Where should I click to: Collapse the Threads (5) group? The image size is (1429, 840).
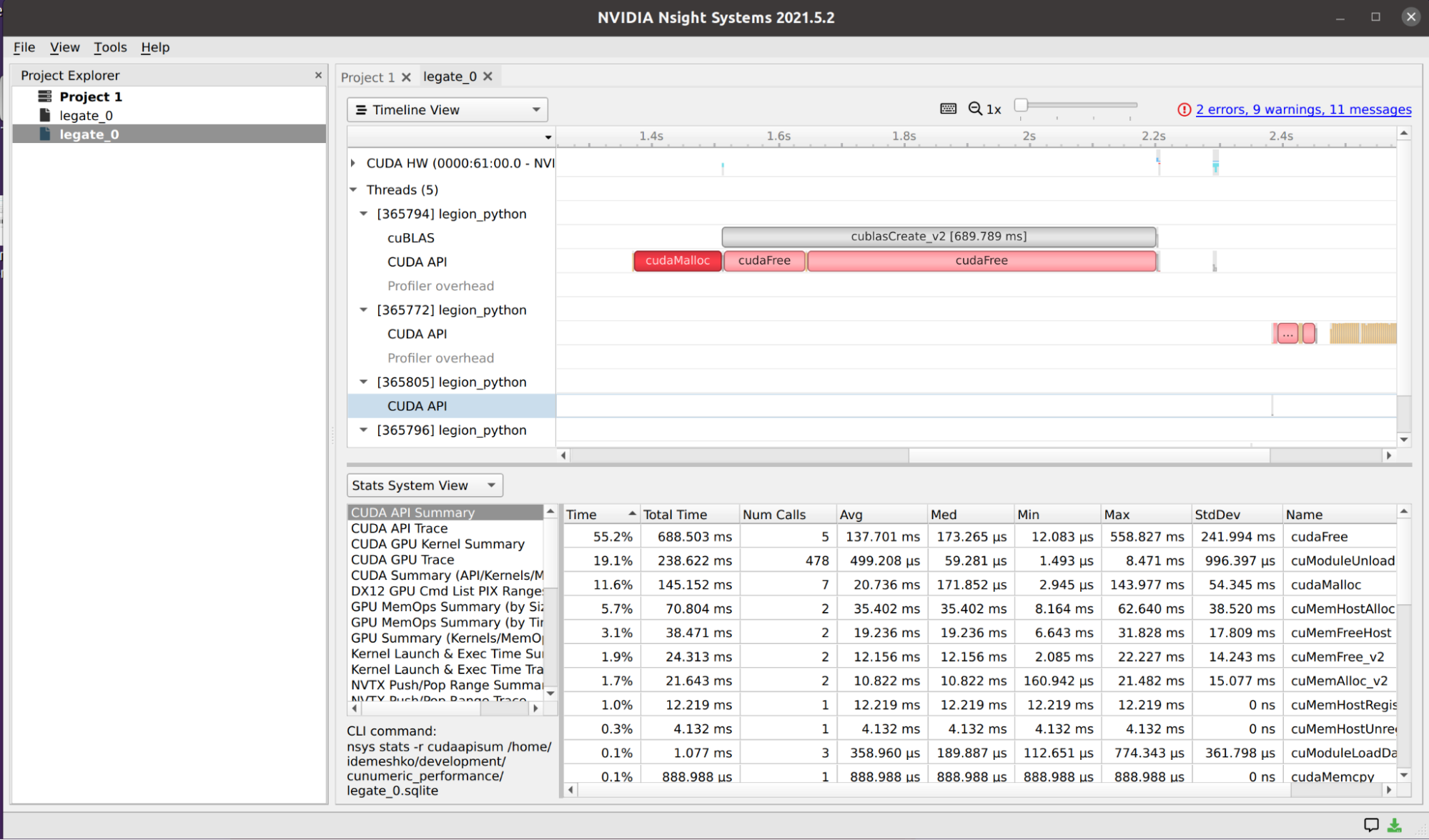[x=353, y=189]
